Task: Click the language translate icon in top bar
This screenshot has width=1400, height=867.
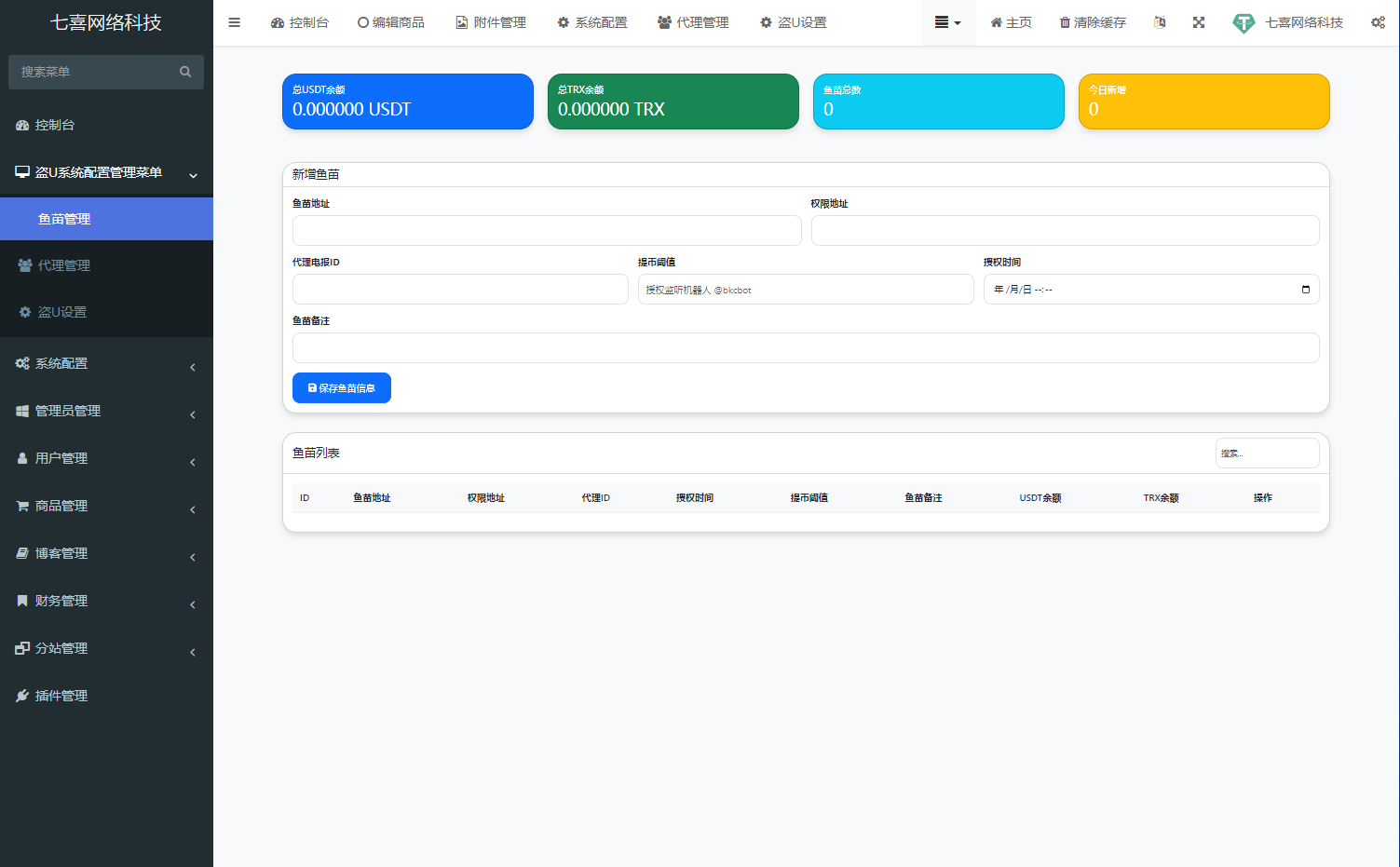Action: 1160,22
